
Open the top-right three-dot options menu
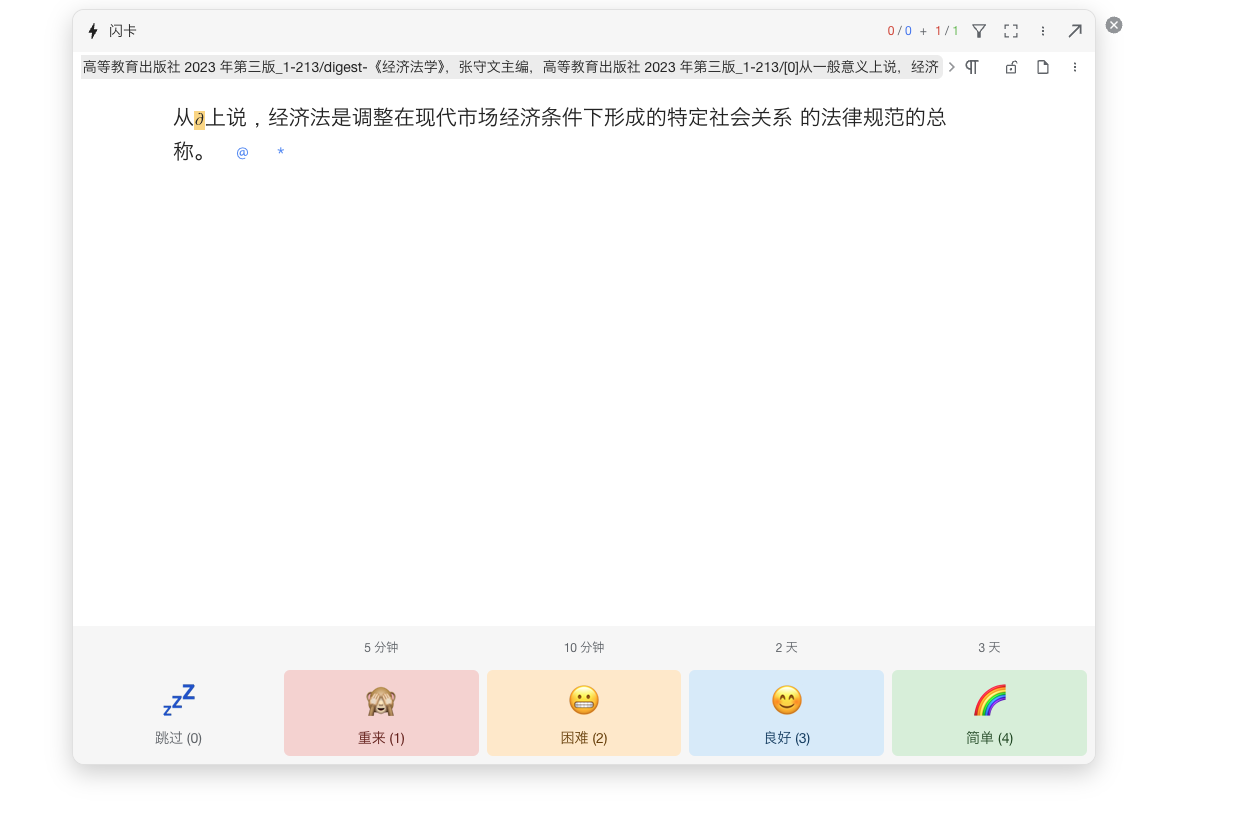tap(1043, 31)
